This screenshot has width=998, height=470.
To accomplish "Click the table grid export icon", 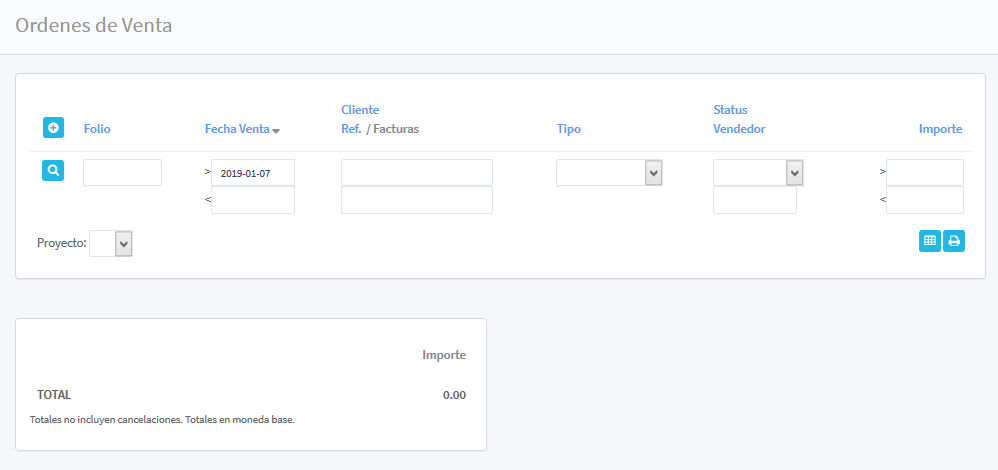I will (930, 241).
